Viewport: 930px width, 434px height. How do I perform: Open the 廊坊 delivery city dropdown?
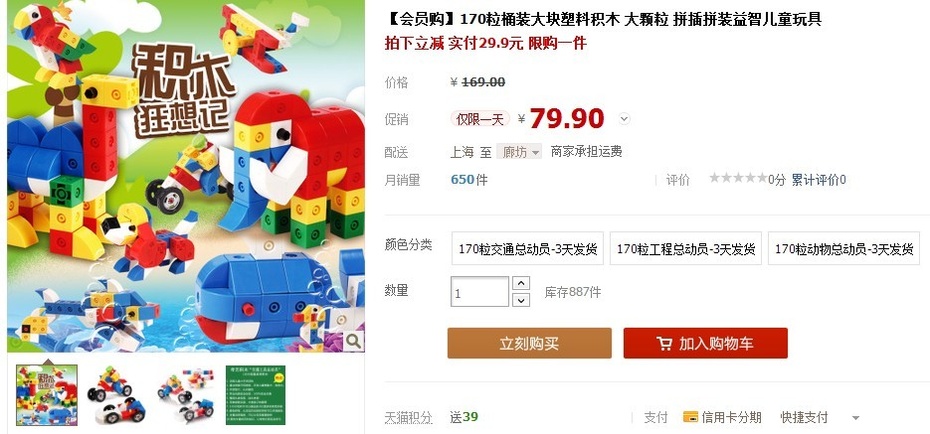tap(519, 152)
